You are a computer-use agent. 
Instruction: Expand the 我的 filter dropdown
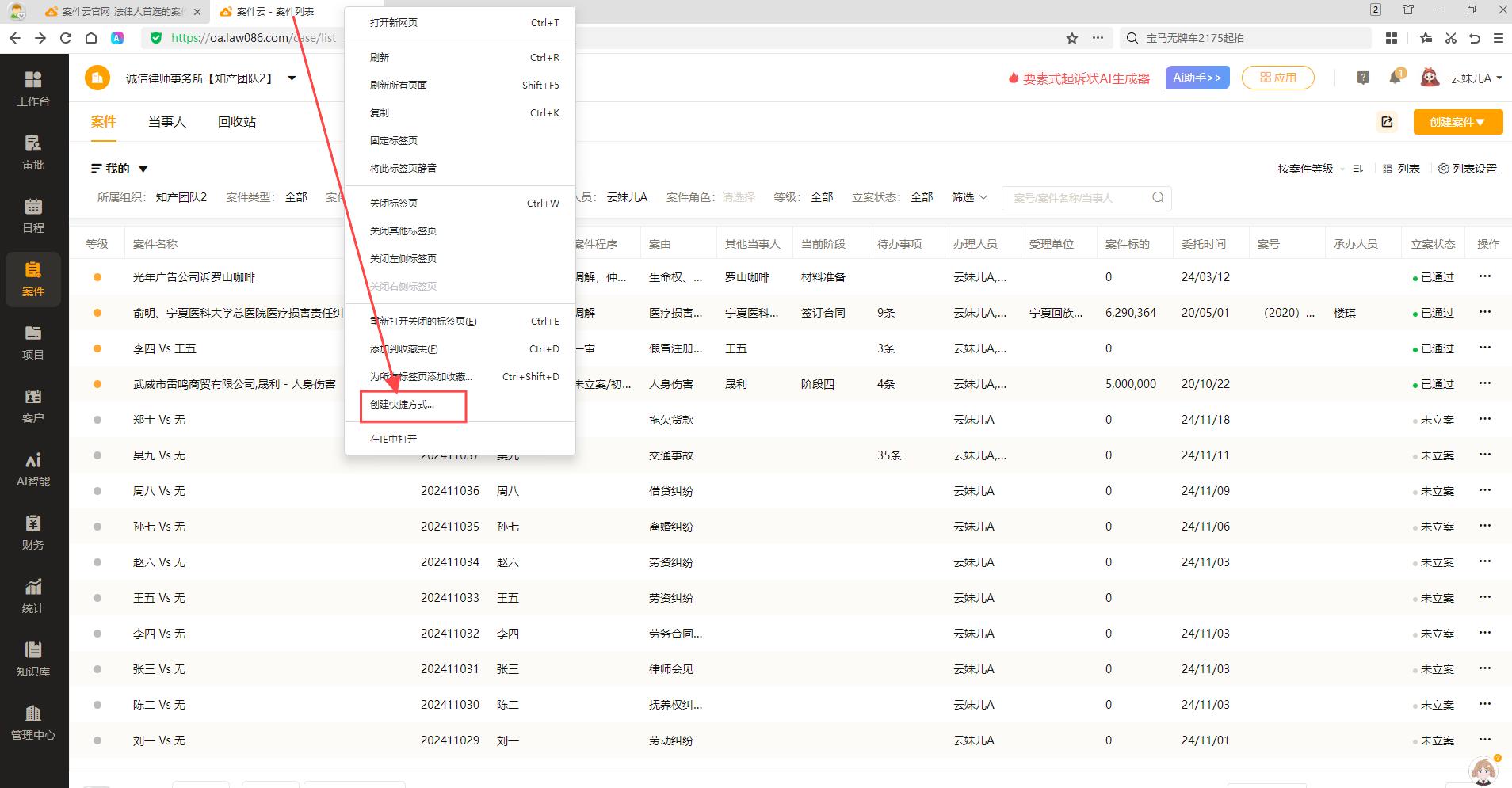coord(143,169)
